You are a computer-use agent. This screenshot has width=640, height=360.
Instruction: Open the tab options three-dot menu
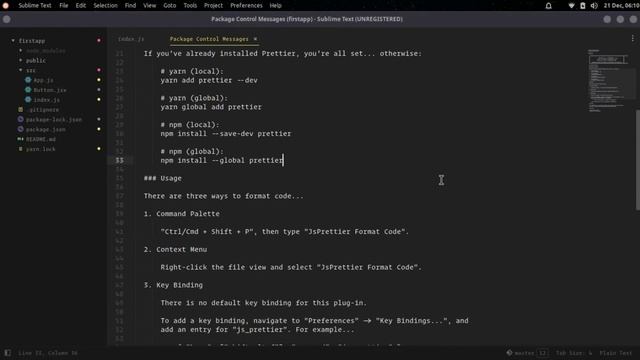coord(633,38)
